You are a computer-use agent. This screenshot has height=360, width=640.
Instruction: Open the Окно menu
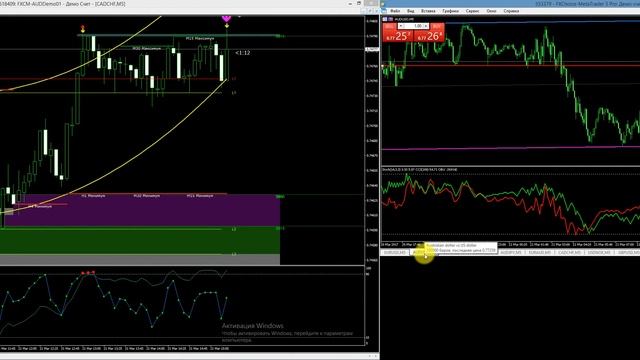pyautogui.click(x=491, y=11)
